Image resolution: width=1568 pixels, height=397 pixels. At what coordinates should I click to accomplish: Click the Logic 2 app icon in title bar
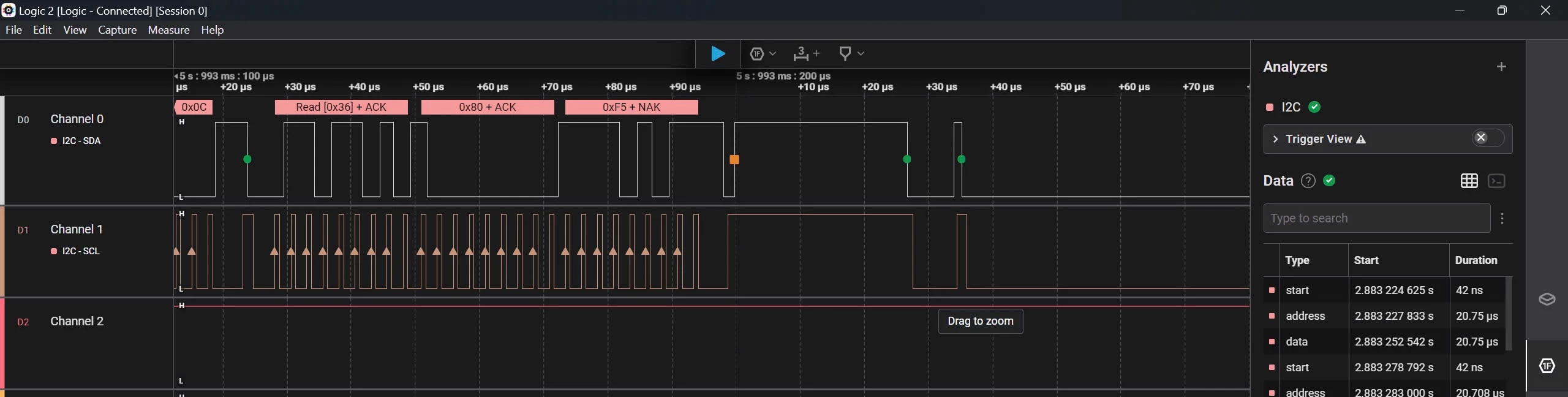pos(8,10)
